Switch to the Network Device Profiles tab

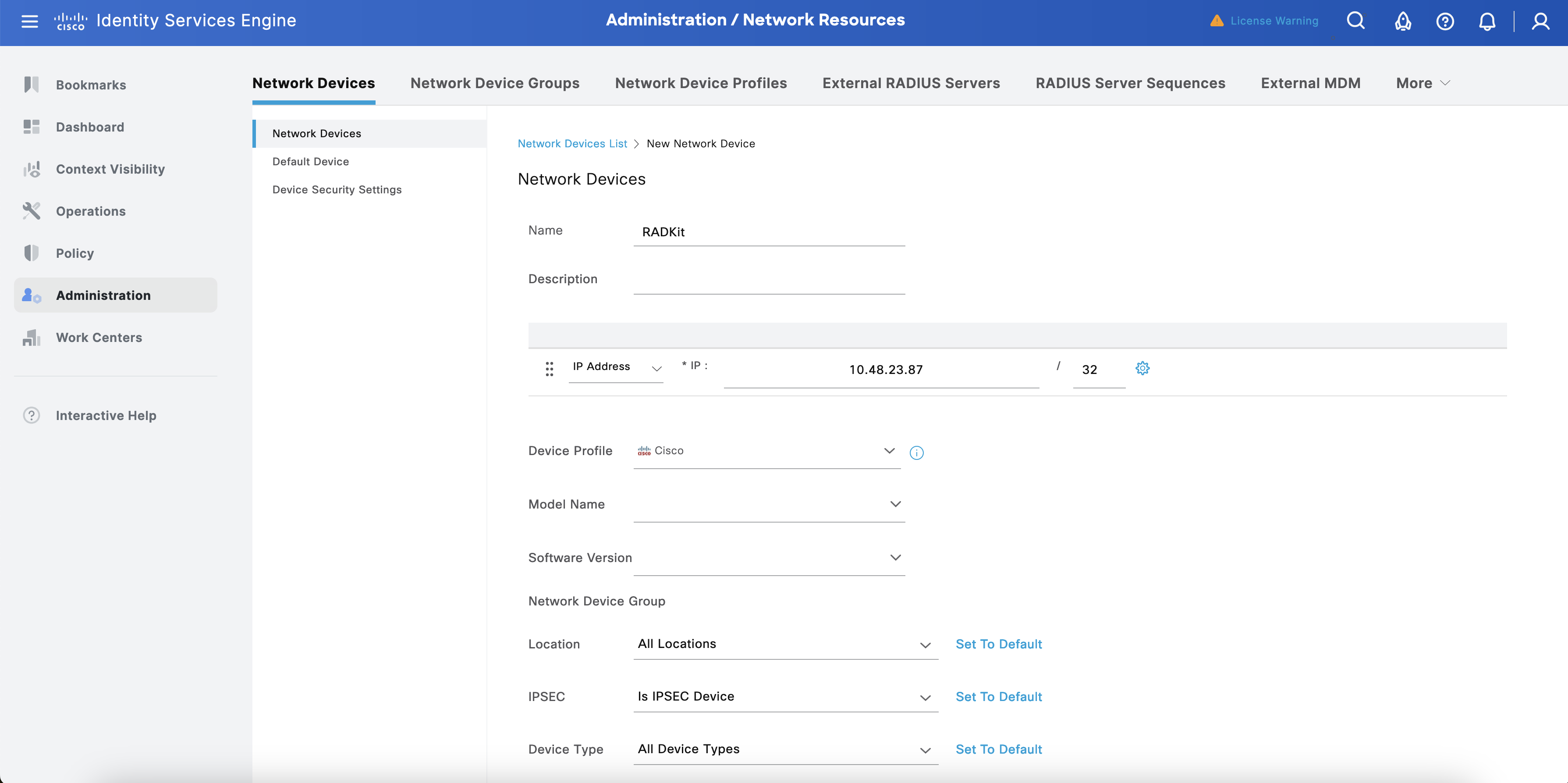(x=701, y=83)
